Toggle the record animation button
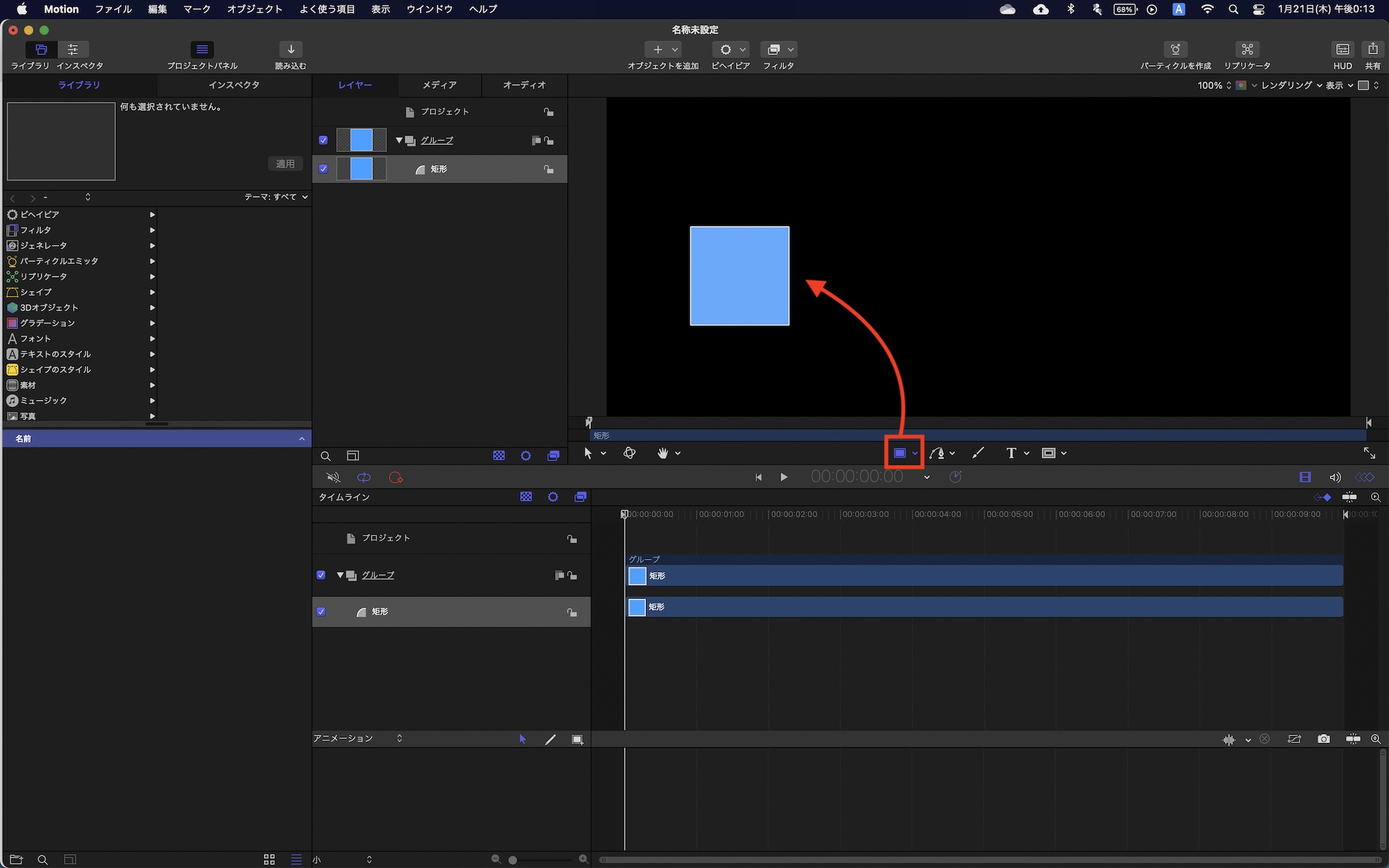Screen dimensions: 1389x868 (396, 478)
